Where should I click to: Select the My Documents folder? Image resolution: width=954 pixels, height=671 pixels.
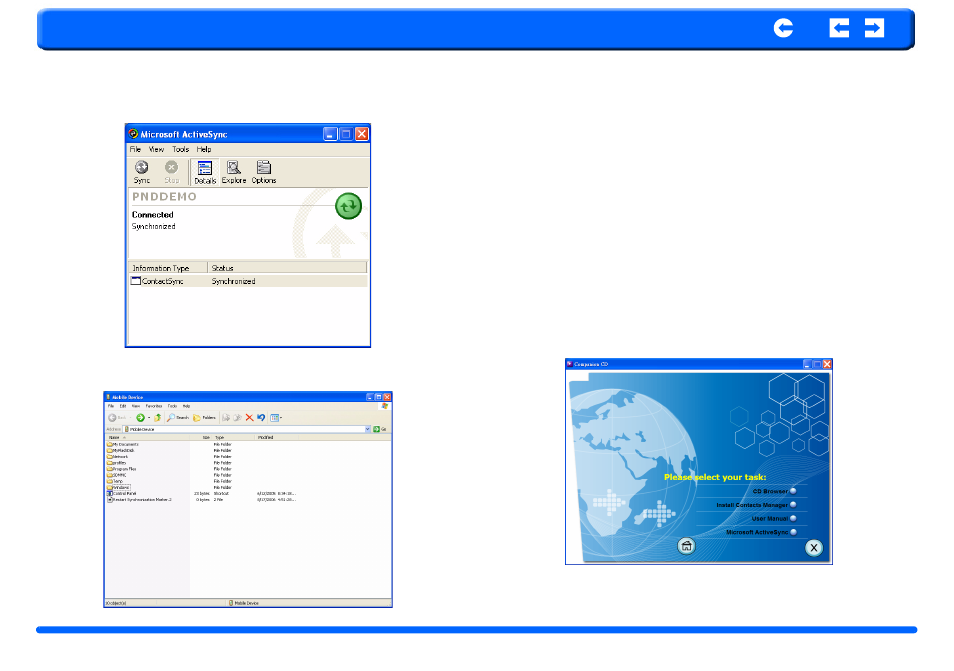click(123, 445)
